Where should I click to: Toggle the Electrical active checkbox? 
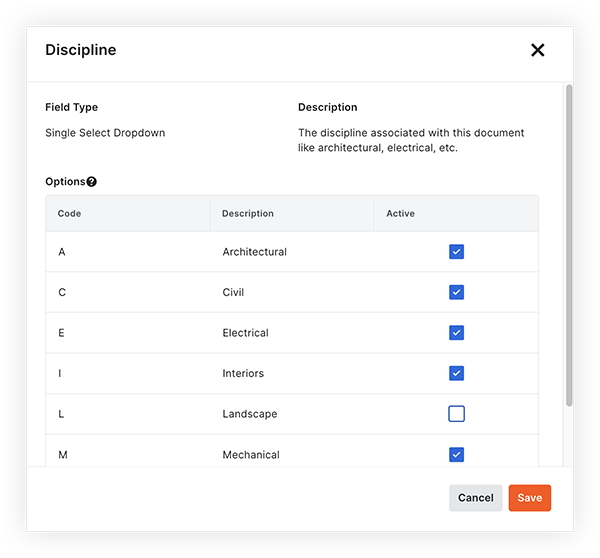point(456,333)
